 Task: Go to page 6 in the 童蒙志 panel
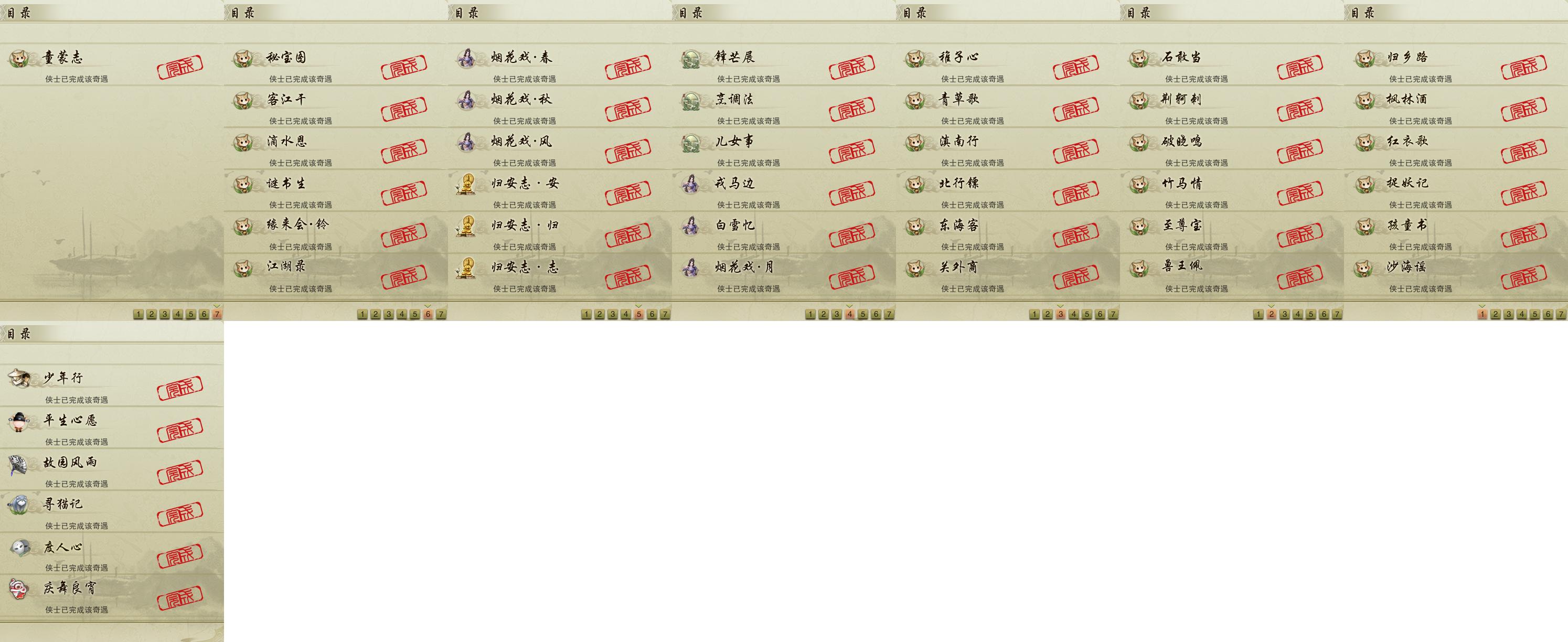(204, 314)
